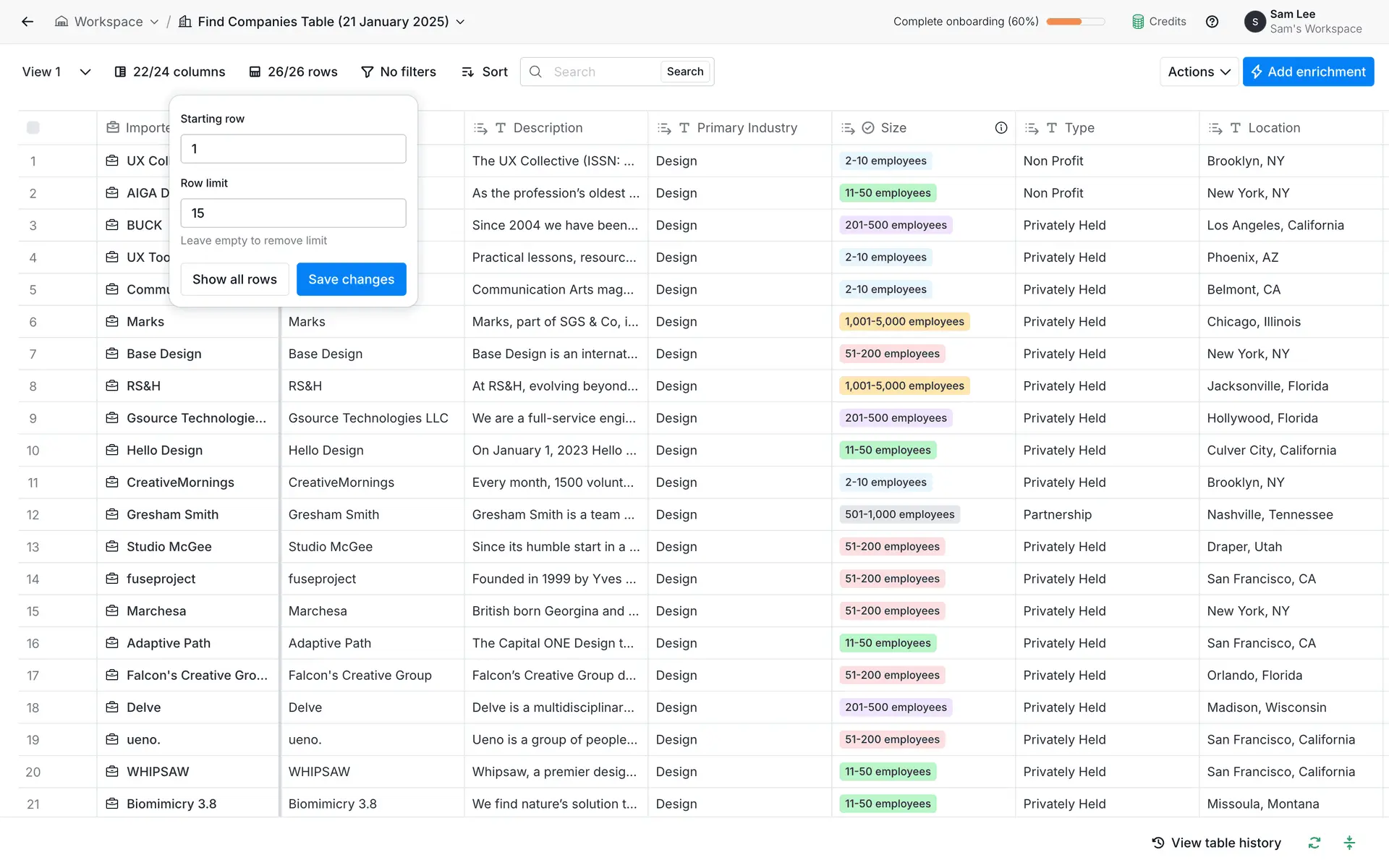1389x868 pixels.
Task: Click the Sam Lee account avatar
Action: pyautogui.click(x=1254, y=22)
